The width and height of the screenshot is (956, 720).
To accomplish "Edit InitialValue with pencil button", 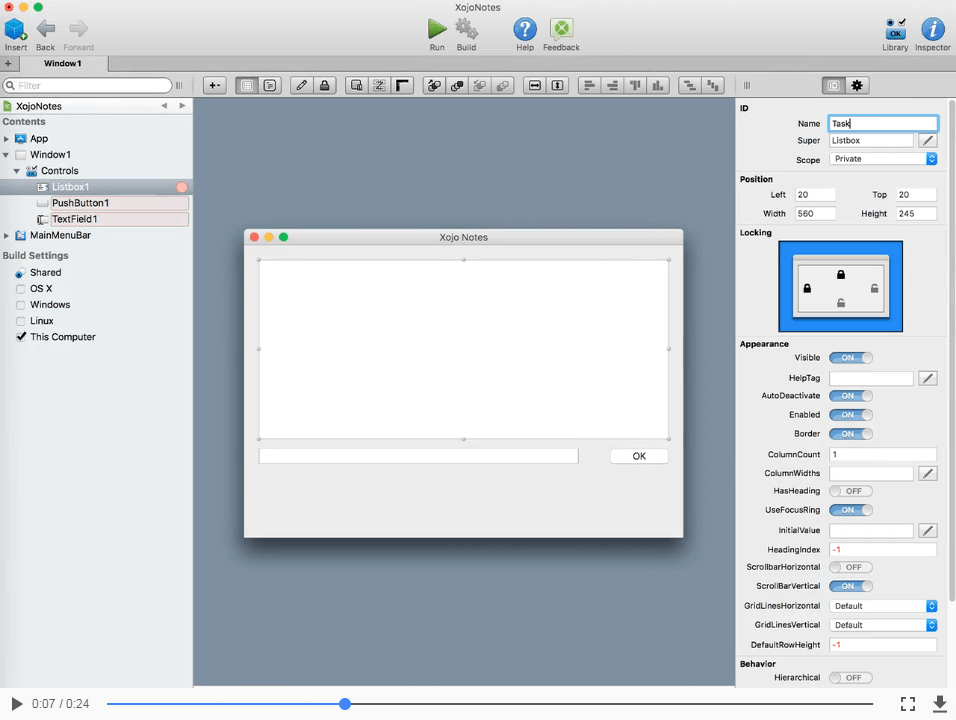I will click(x=928, y=530).
